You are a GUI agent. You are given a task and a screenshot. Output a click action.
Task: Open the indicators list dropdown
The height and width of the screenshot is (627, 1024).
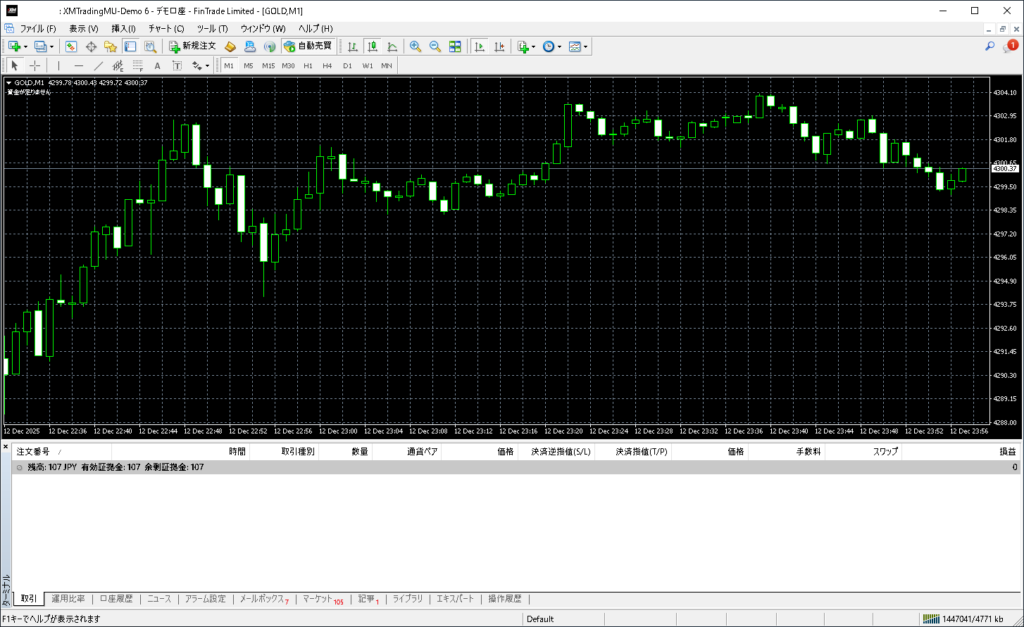pos(534,46)
